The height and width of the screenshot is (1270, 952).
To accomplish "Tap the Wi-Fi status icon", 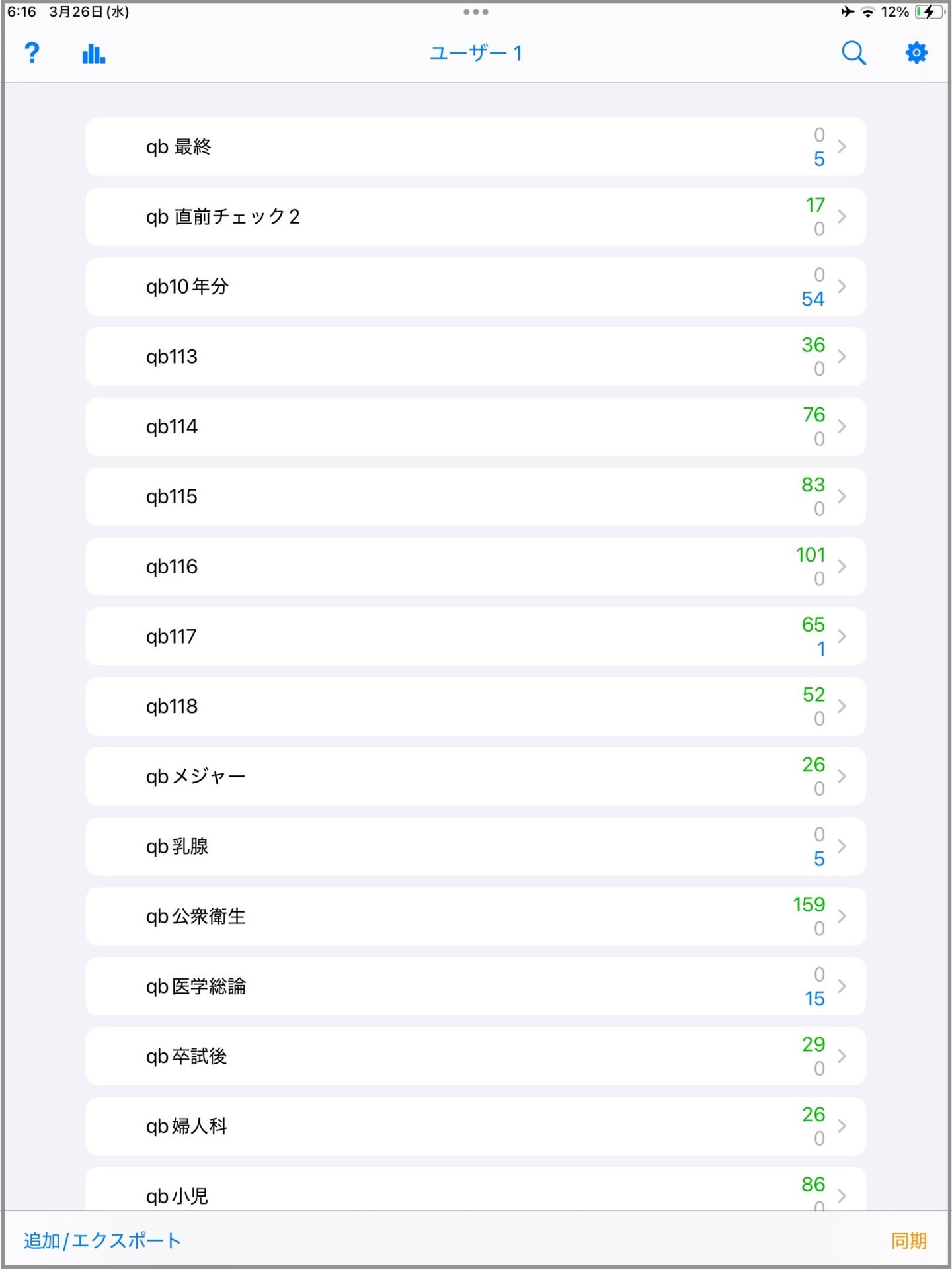I will (868, 12).
